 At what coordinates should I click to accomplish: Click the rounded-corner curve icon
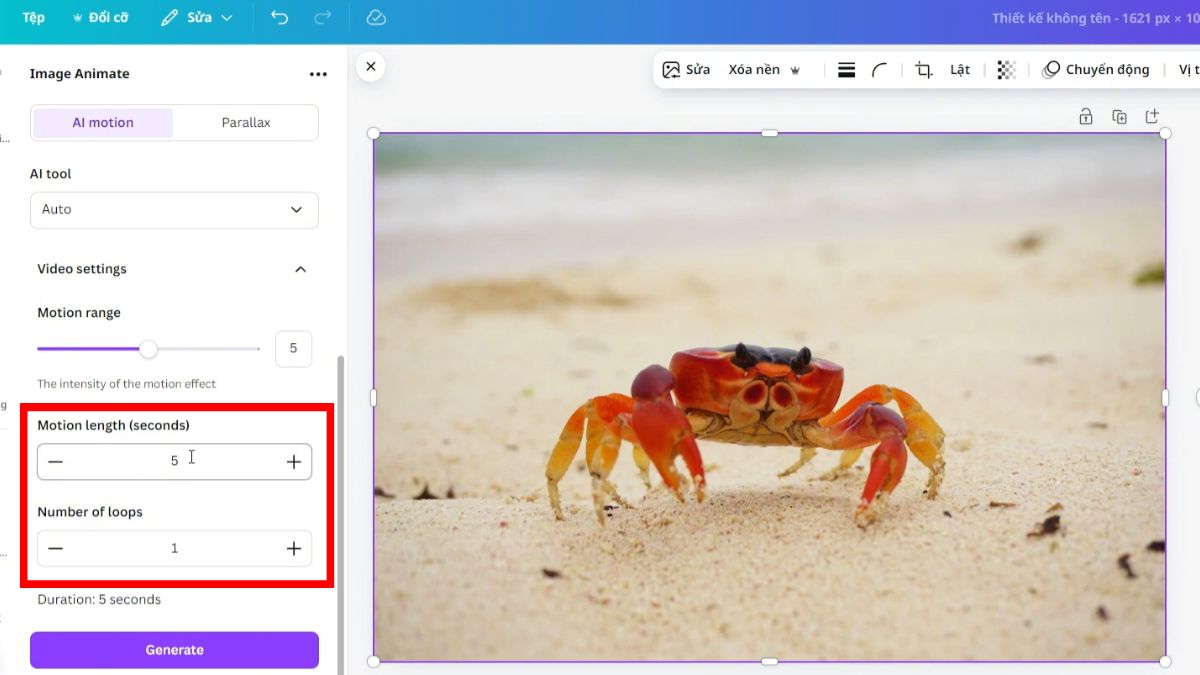tap(880, 69)
